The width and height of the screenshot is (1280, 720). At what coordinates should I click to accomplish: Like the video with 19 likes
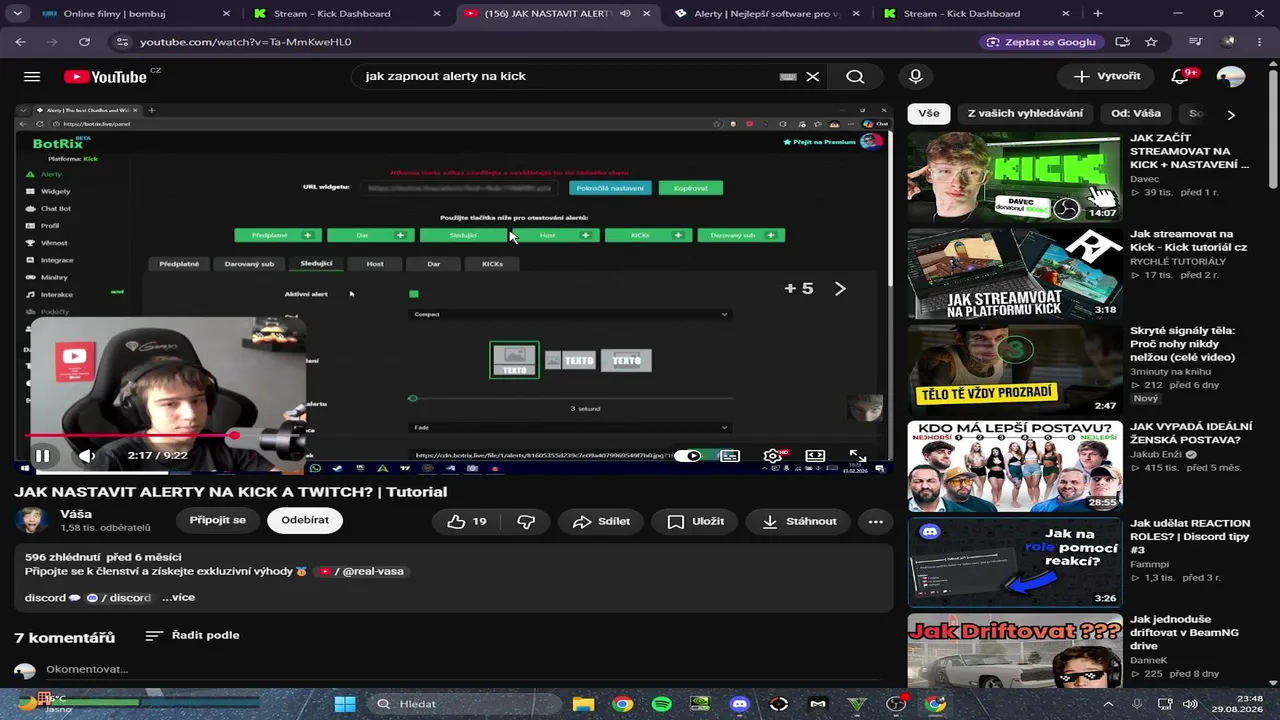[x=466, y=521]
